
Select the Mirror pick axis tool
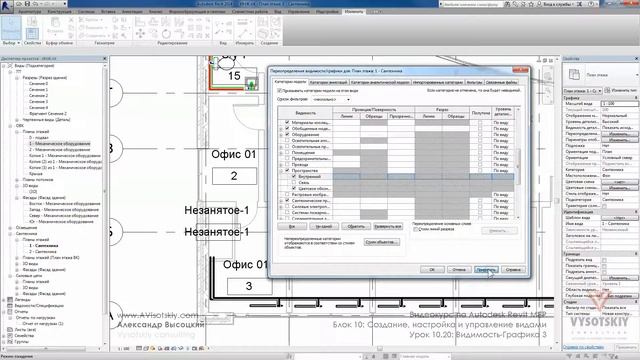pyautogui.click(x=166, y=22)
